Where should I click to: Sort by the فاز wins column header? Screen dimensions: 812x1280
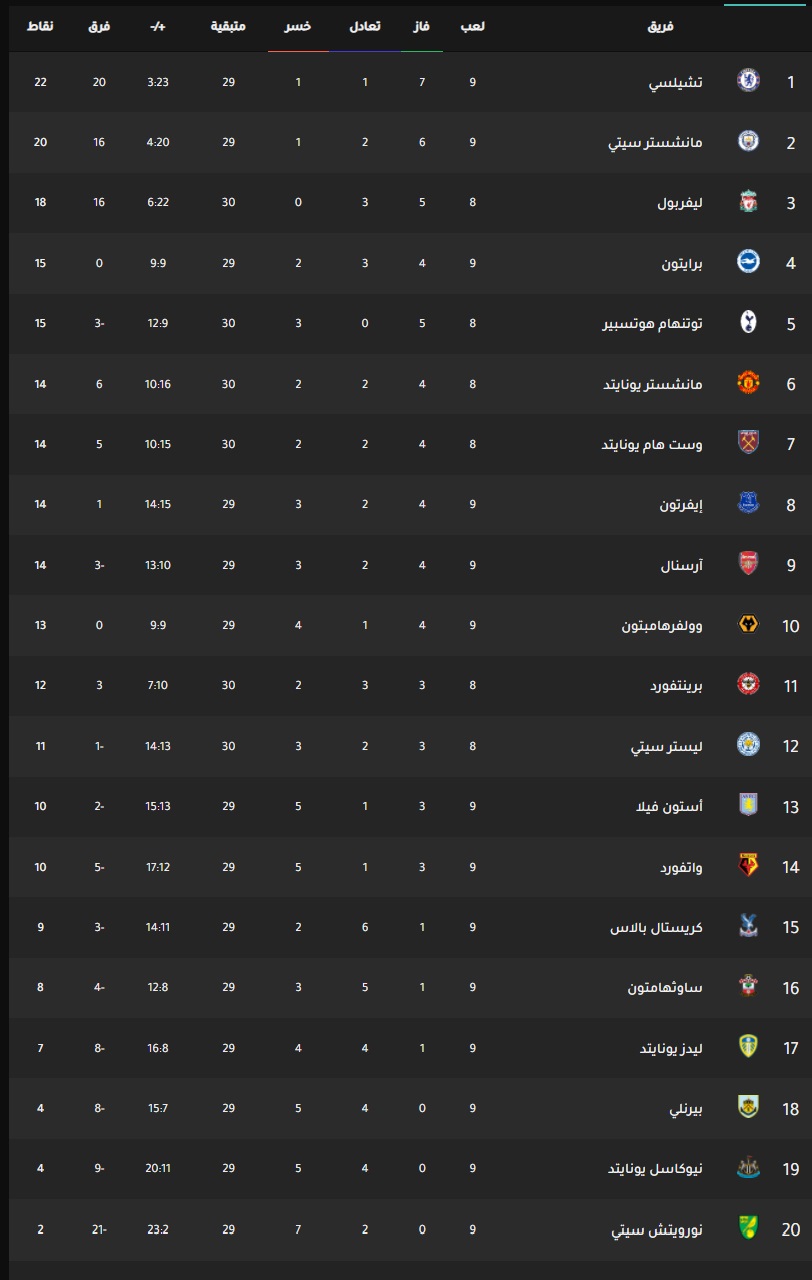click(x=422, y=26)
